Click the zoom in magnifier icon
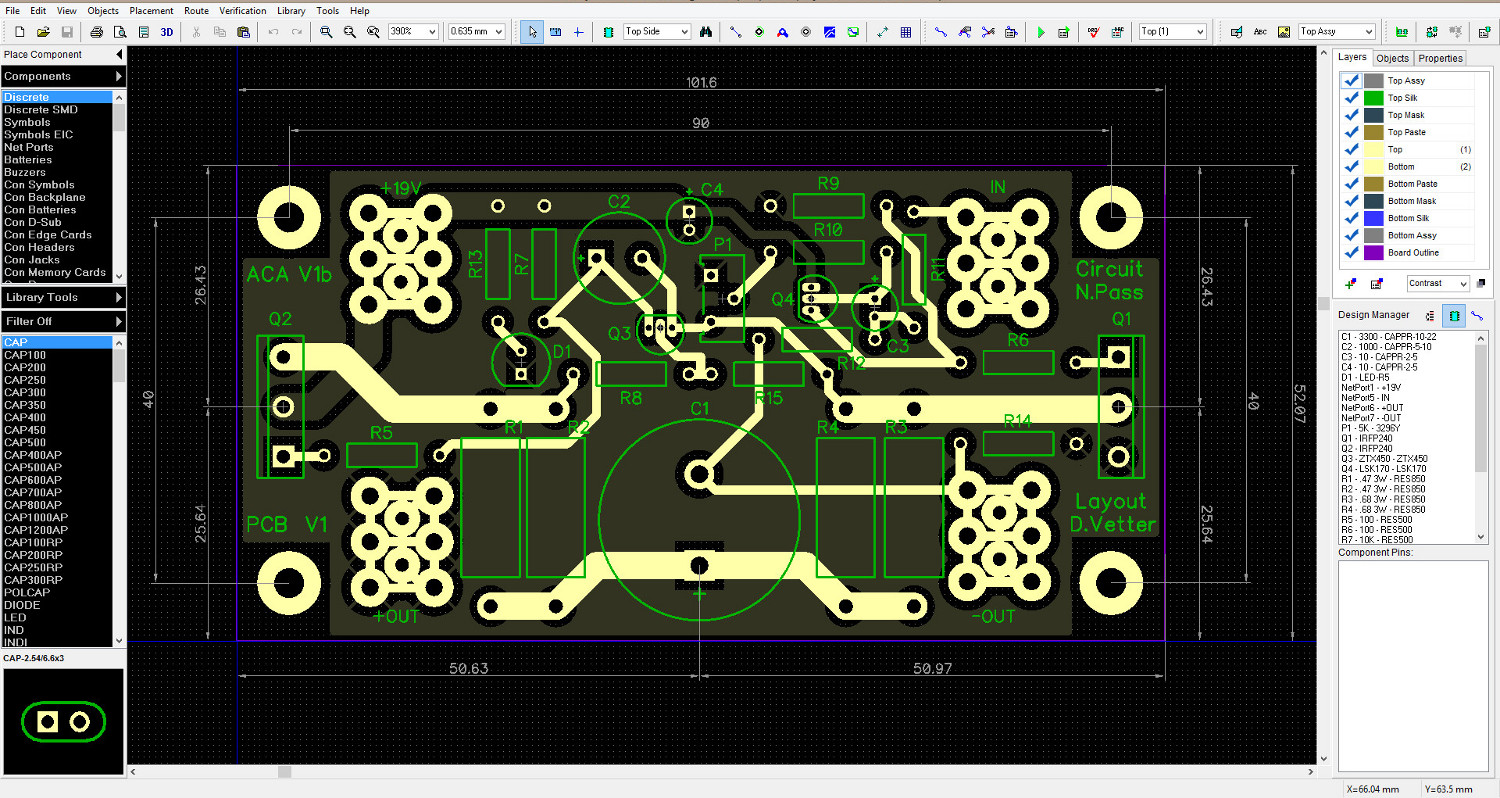1500x798 pixels. (326, 32)
